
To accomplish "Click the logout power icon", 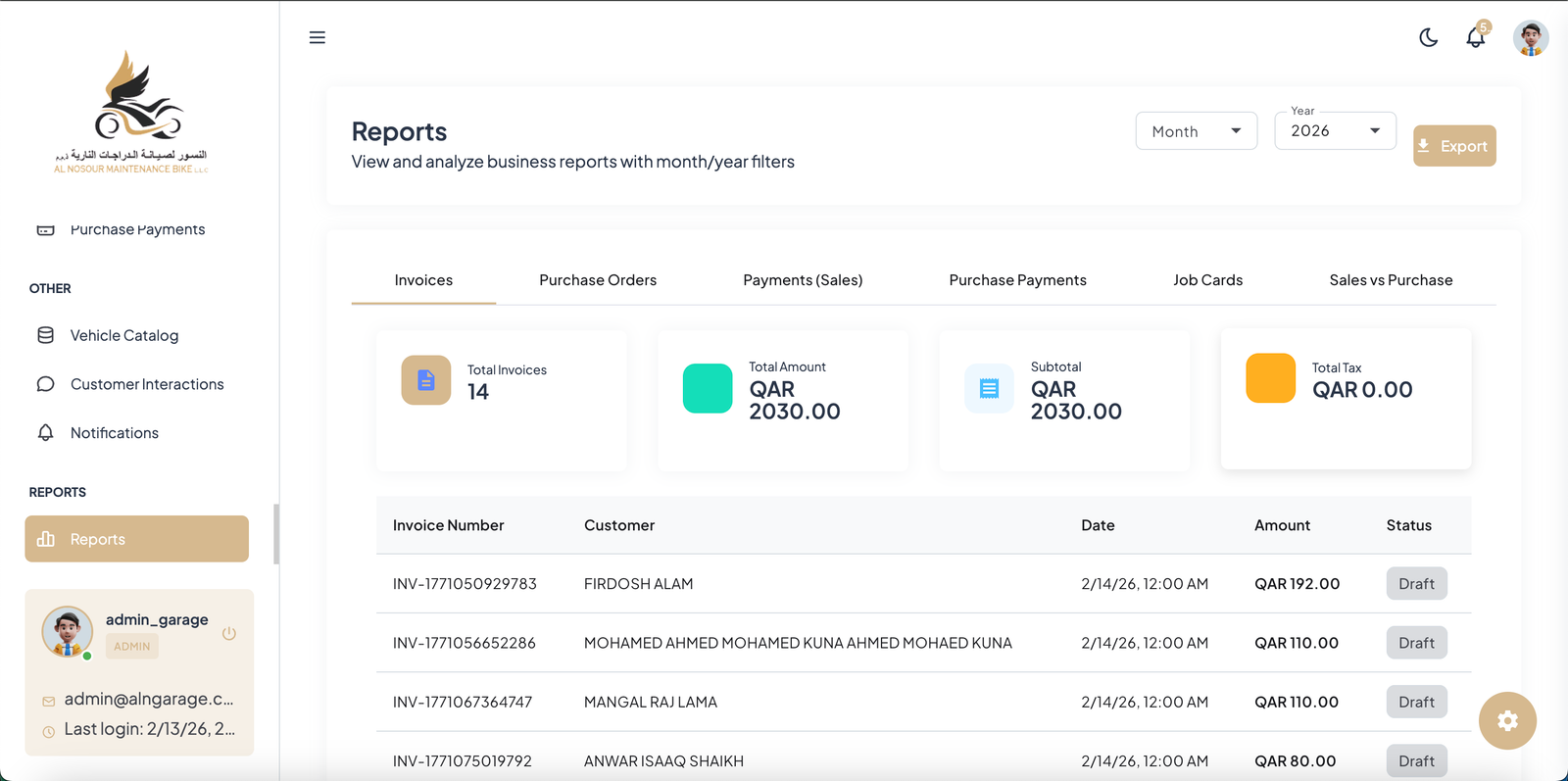I will (x=229, y=633).
